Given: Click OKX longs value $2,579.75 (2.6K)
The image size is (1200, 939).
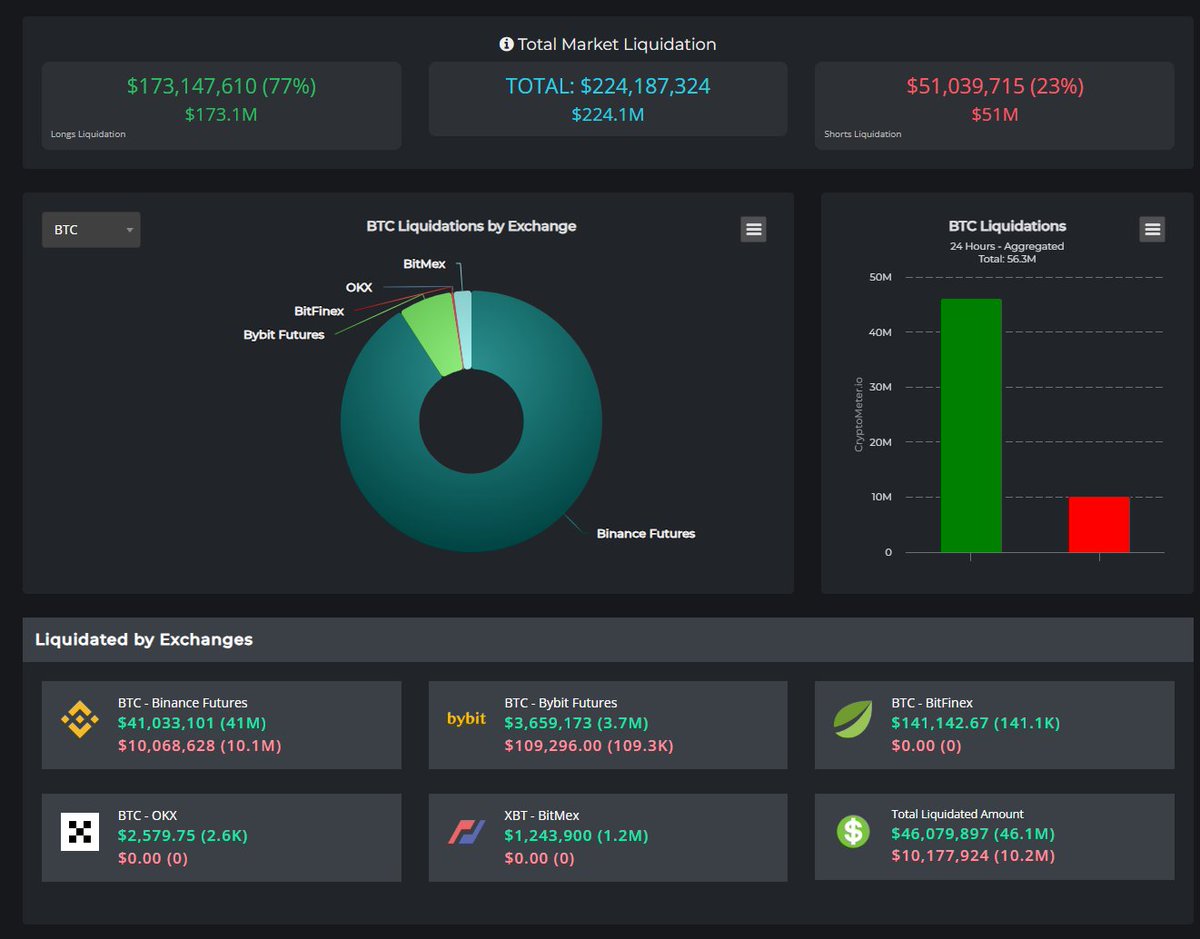Looking at the screenshot, I should [x=182, y=836].
